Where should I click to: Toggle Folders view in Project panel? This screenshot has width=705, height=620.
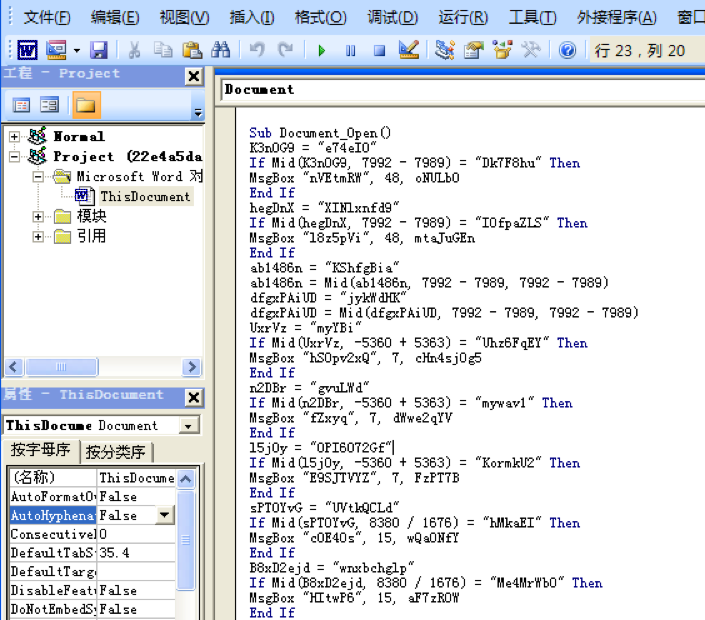pyautogui.click(x=86, y=105)
